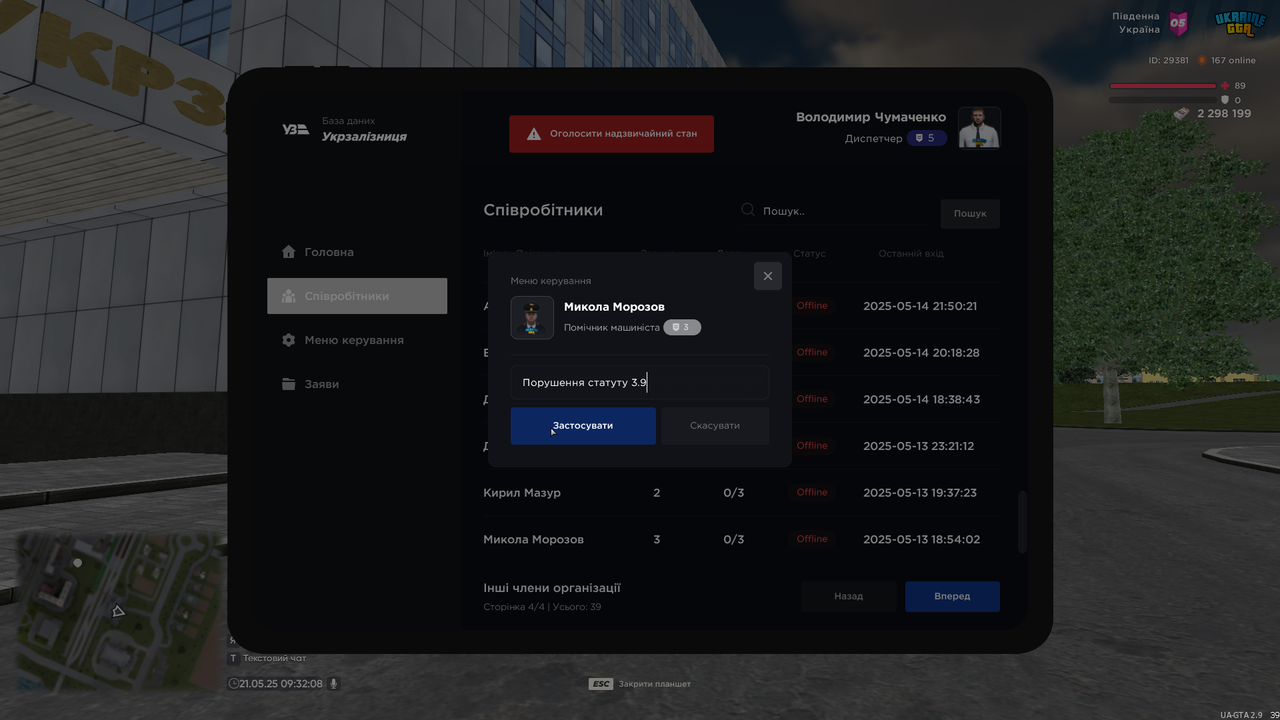Viewport: 1280px width, 720px height.
Task: Click the Скасувати button
Action: pyautogui.click(x=715, y=425)
